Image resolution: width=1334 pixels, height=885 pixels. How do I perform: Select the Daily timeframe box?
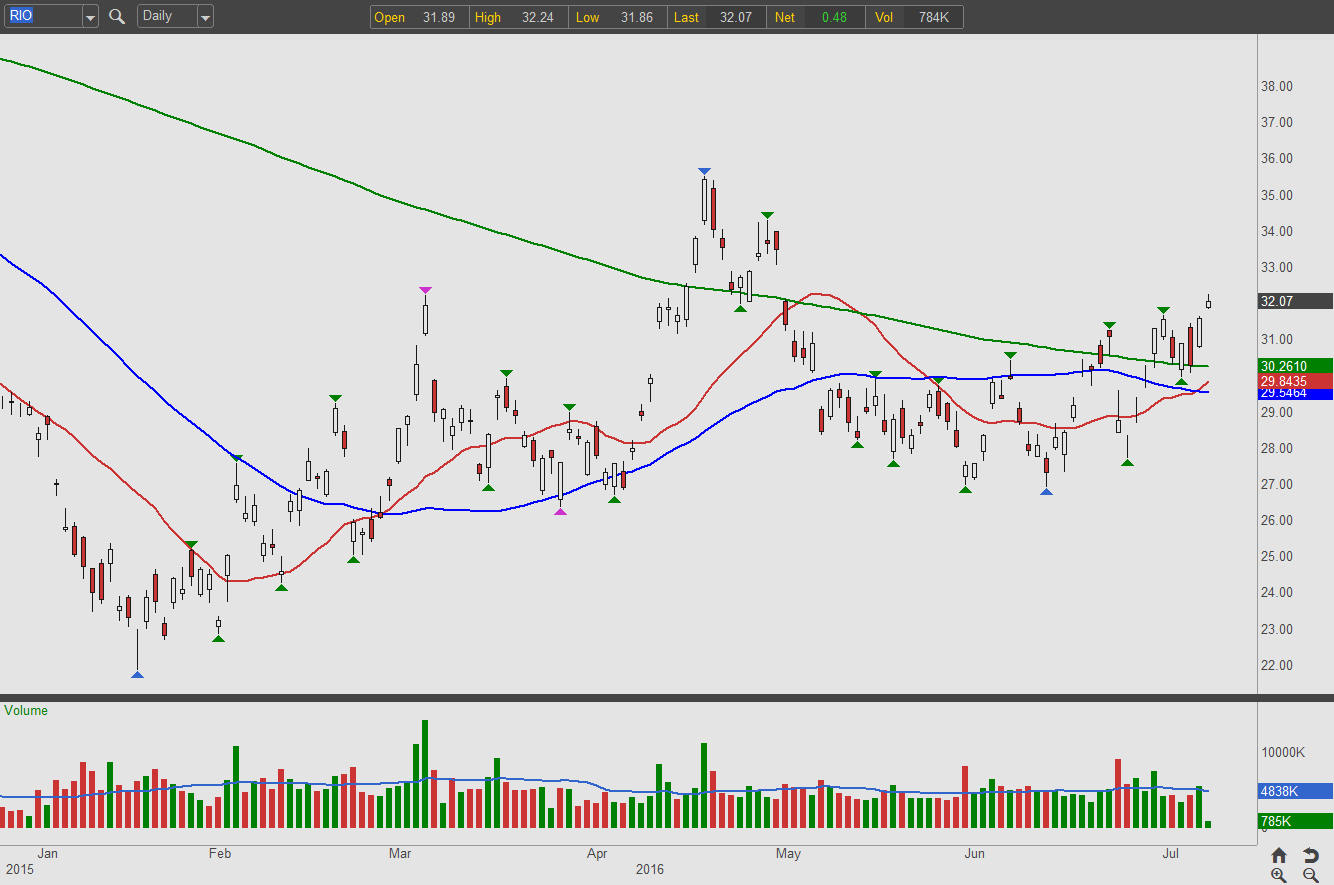[167, 17]
